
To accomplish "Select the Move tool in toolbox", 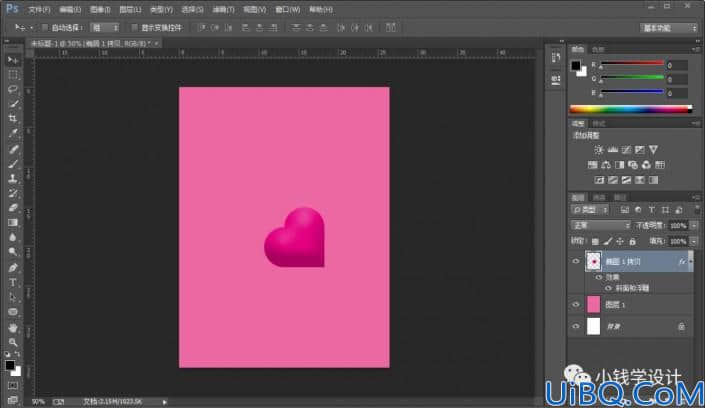I will tap(13, 60).
